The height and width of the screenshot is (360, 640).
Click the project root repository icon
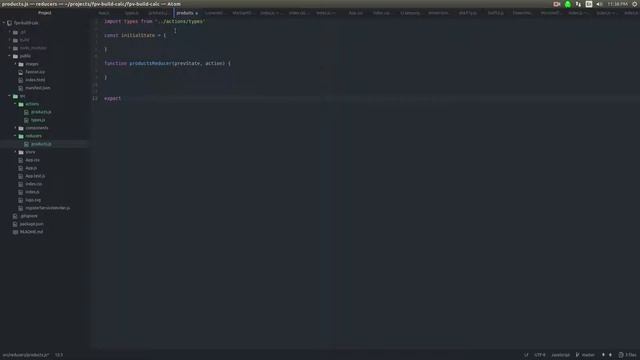point(9,23)
